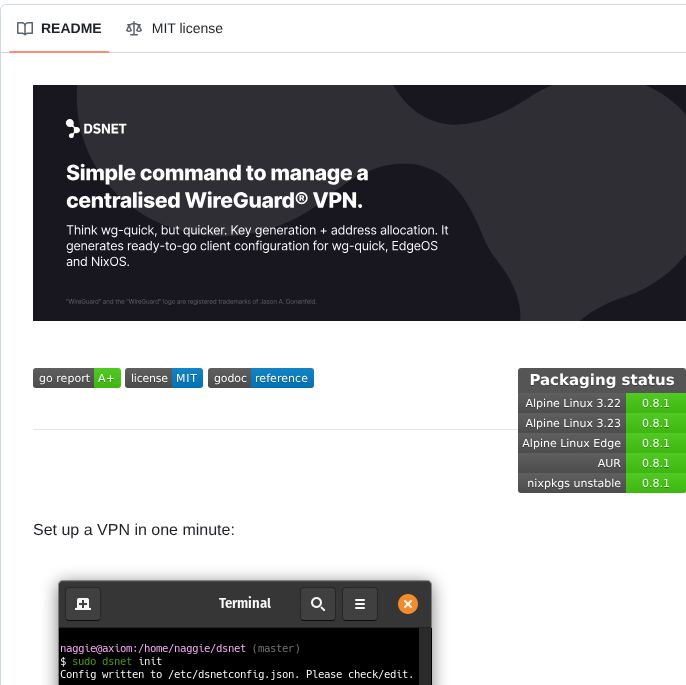Open the license MIT badge
The width and height of the screenshot is (686, 685).
tap(164, 378)
